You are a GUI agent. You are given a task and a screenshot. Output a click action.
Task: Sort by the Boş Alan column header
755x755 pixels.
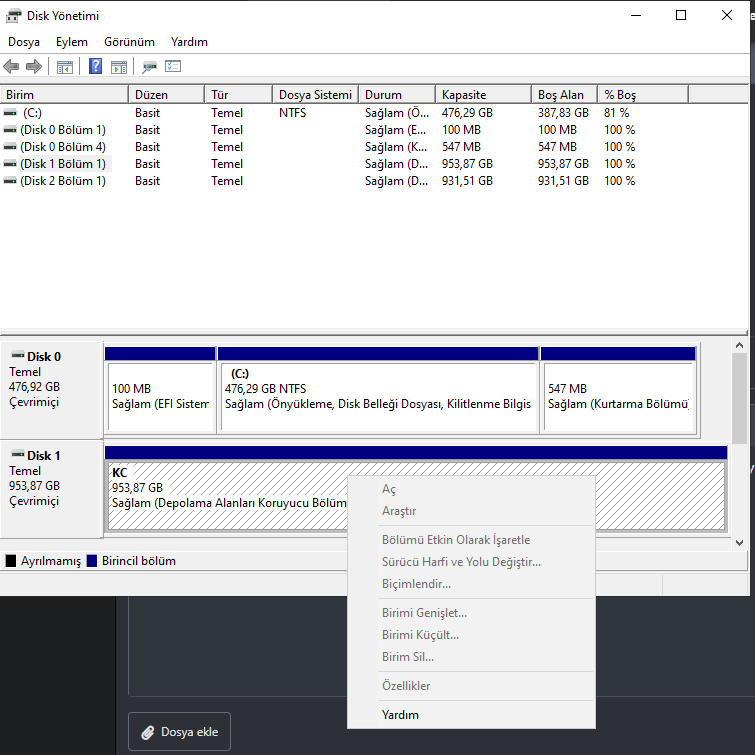click(x=565, y=94)
